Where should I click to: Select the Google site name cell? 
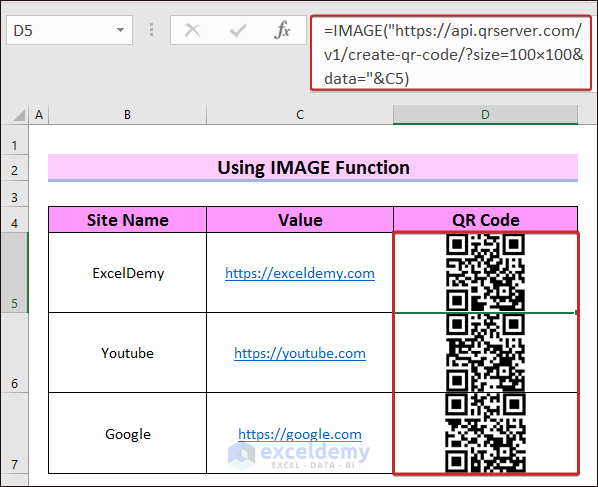128,433
